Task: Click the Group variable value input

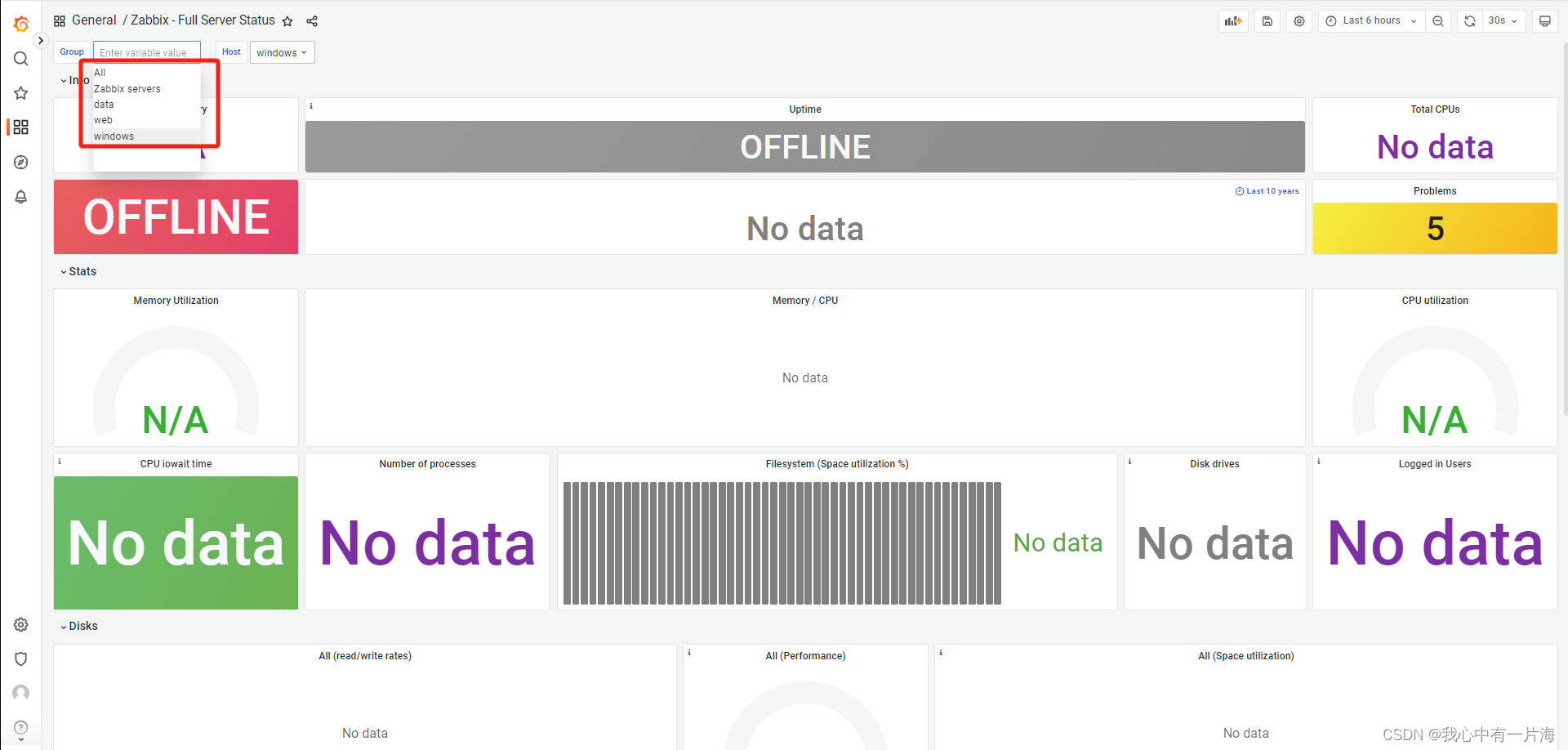Action: tap(147, 52)
